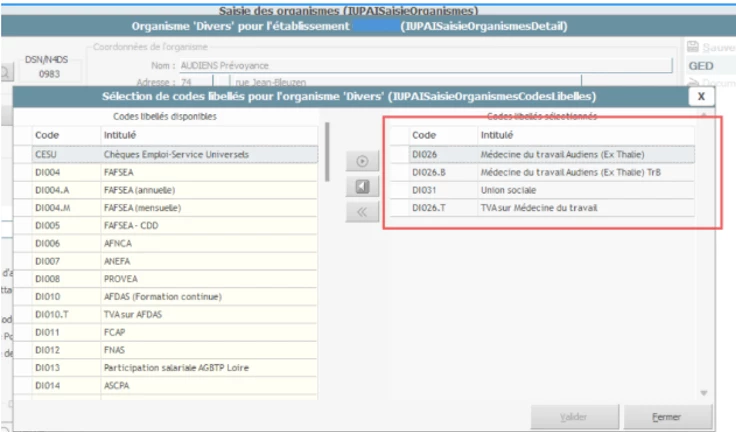This screenshot has width=736, height=432.
Task: Select the DI013 code cell
Action: click(x=66, y=369)
